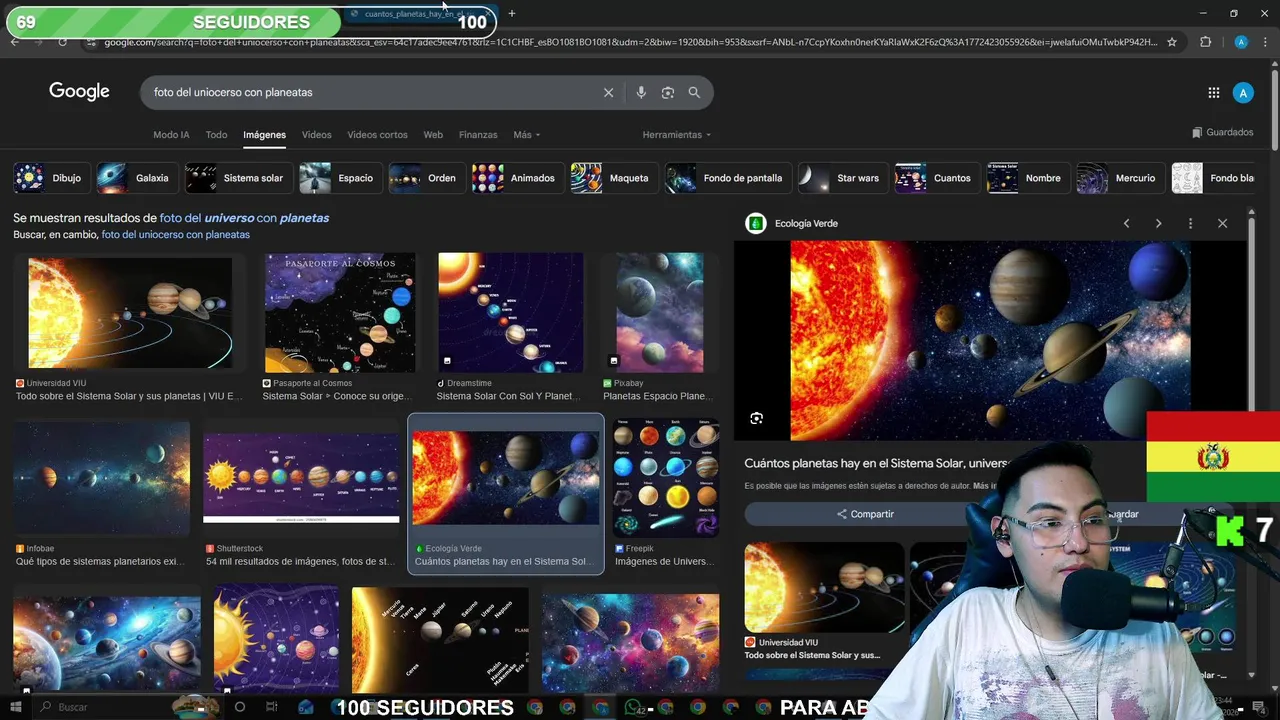Search instead for 'foto del unicerso con planeatas'
The height and width of the screenshot is (720, 1280).
pyautogui.click(x=175, y=235)
